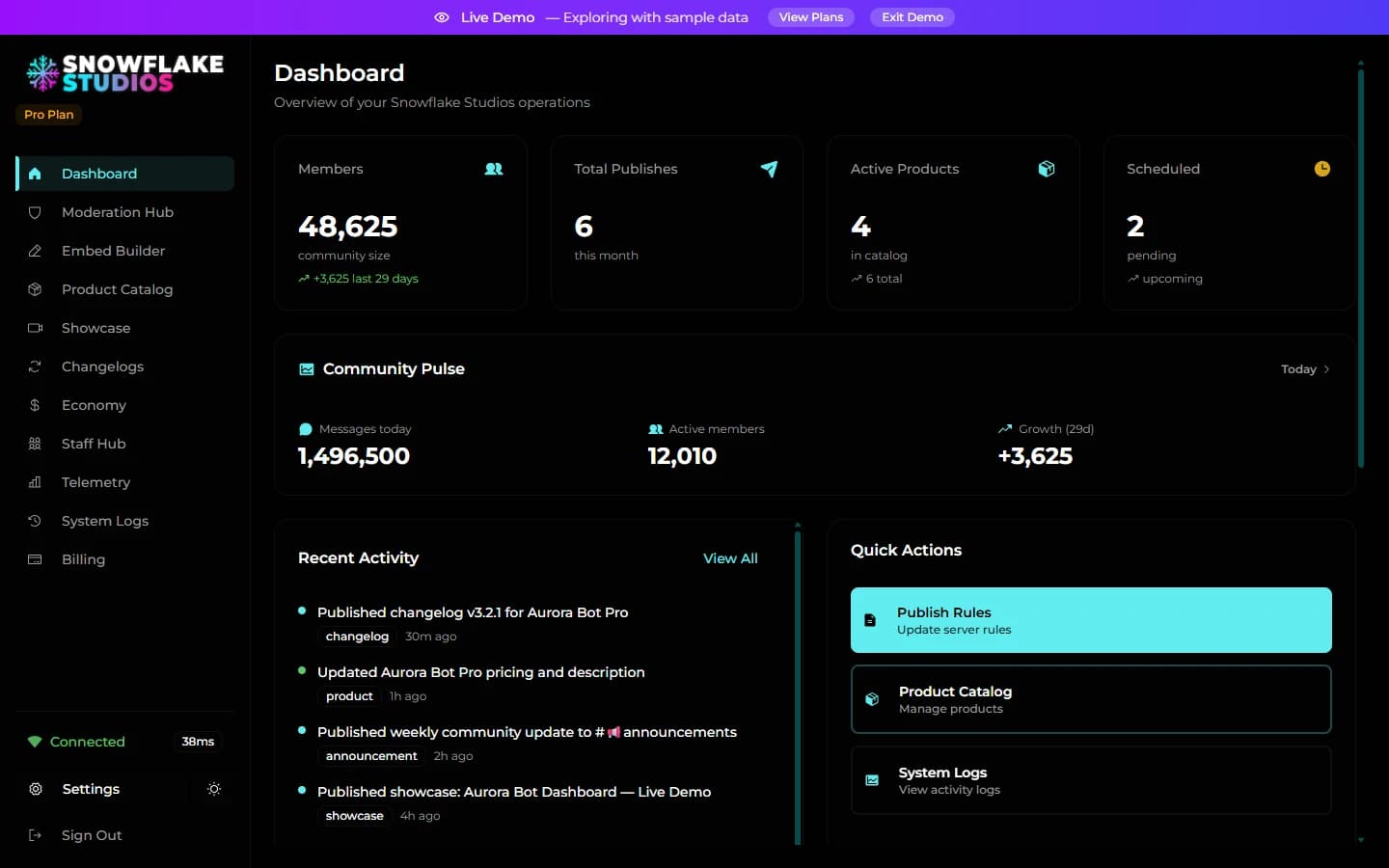The width and height of the screenshot is (1389, 868).
Task: Open the Today period selector chevron
Action: click(x=1326, y=369)
